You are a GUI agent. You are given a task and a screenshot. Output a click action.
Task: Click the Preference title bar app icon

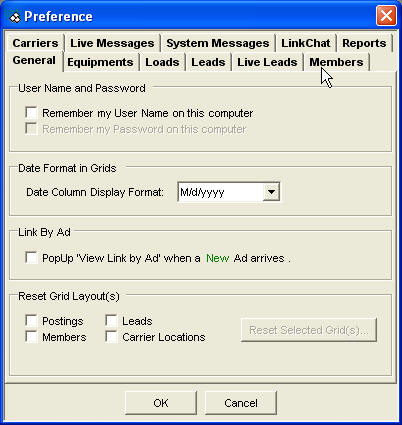pyautogui.click(x=15, y=17)
